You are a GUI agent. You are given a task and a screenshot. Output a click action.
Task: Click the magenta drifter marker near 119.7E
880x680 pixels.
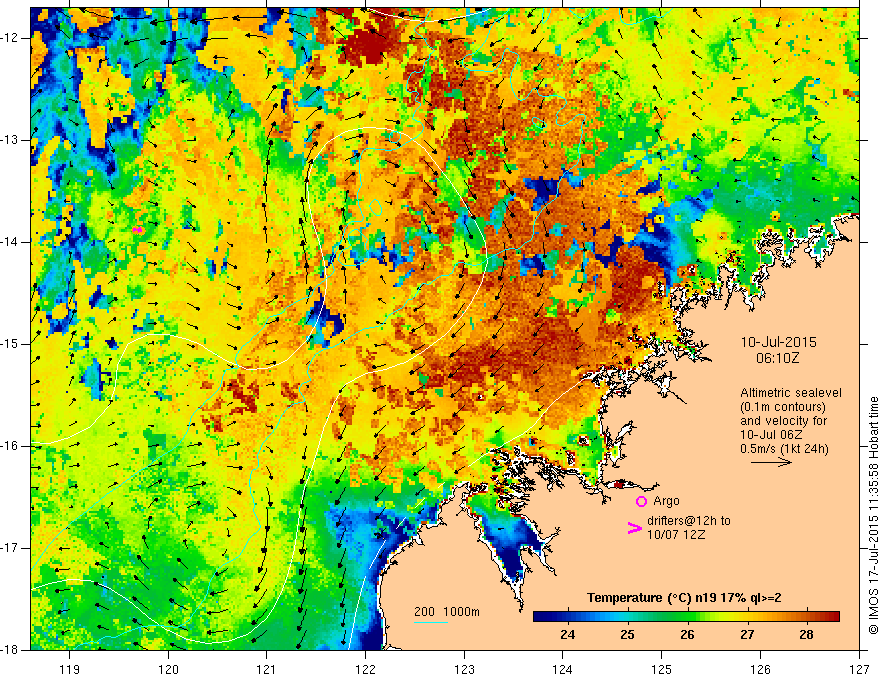point(138,230)
